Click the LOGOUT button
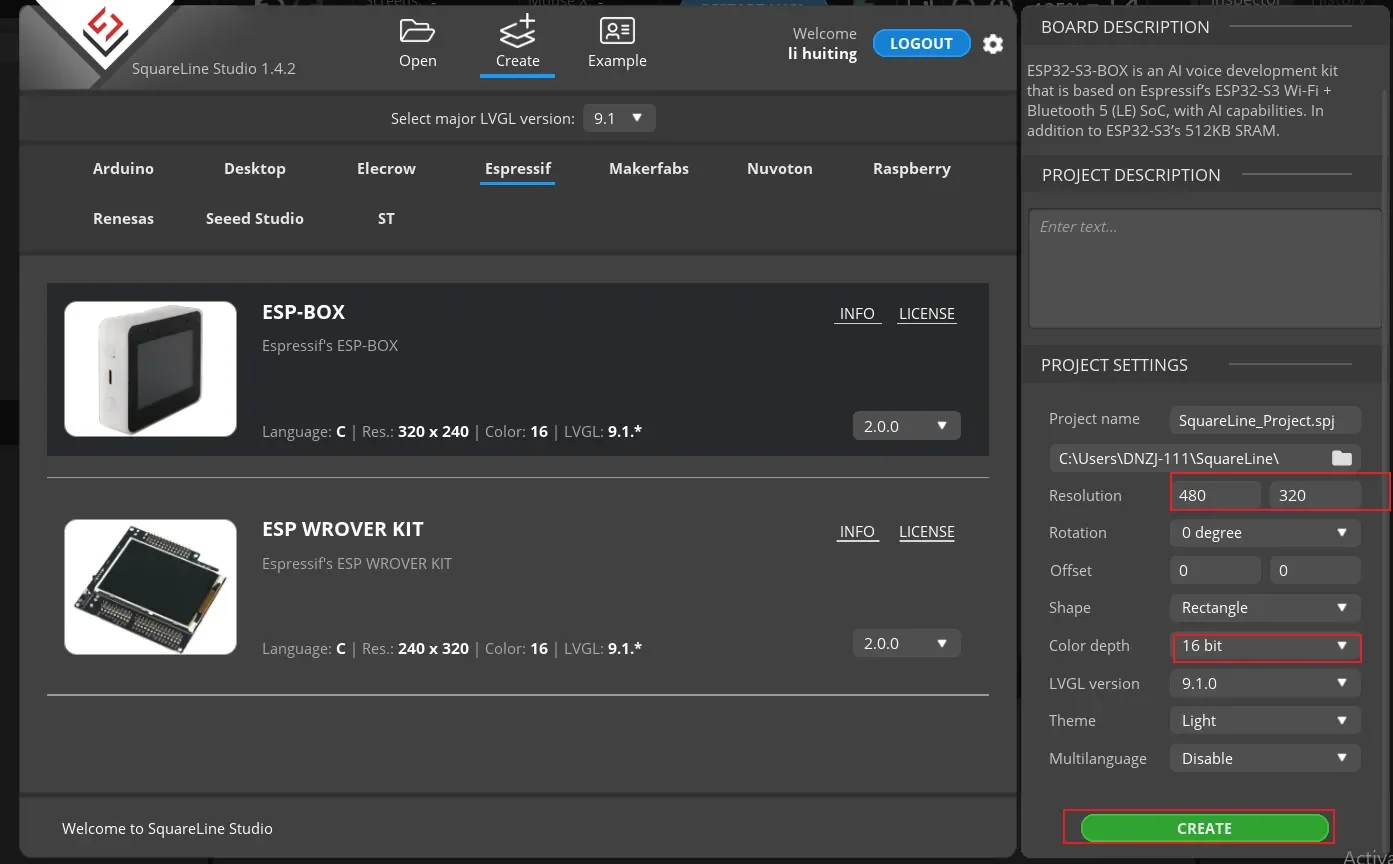1393x864 pixels. (x=921, y=44)
